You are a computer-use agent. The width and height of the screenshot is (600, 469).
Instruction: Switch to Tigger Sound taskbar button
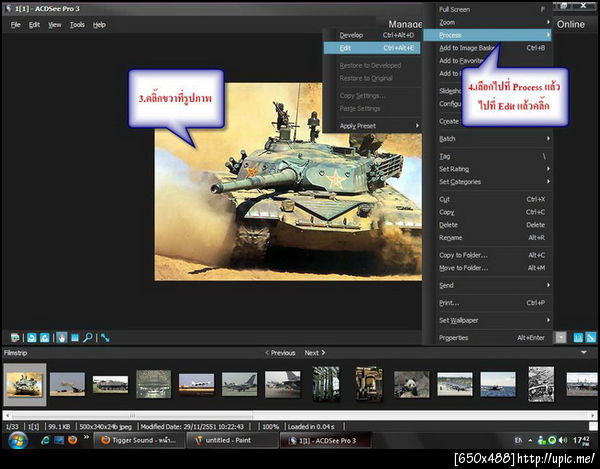point(139,440)
